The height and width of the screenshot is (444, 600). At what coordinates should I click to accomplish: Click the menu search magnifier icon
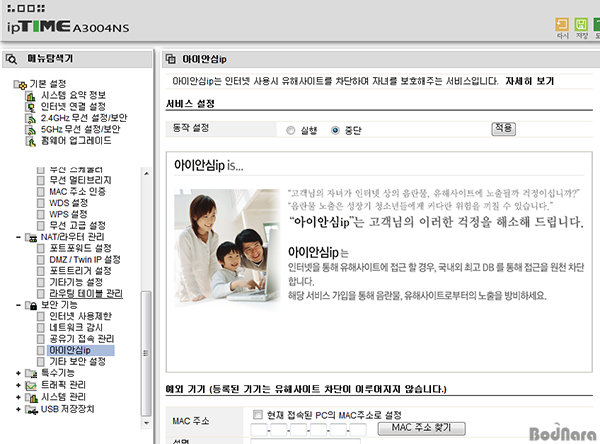pos(11,59)
